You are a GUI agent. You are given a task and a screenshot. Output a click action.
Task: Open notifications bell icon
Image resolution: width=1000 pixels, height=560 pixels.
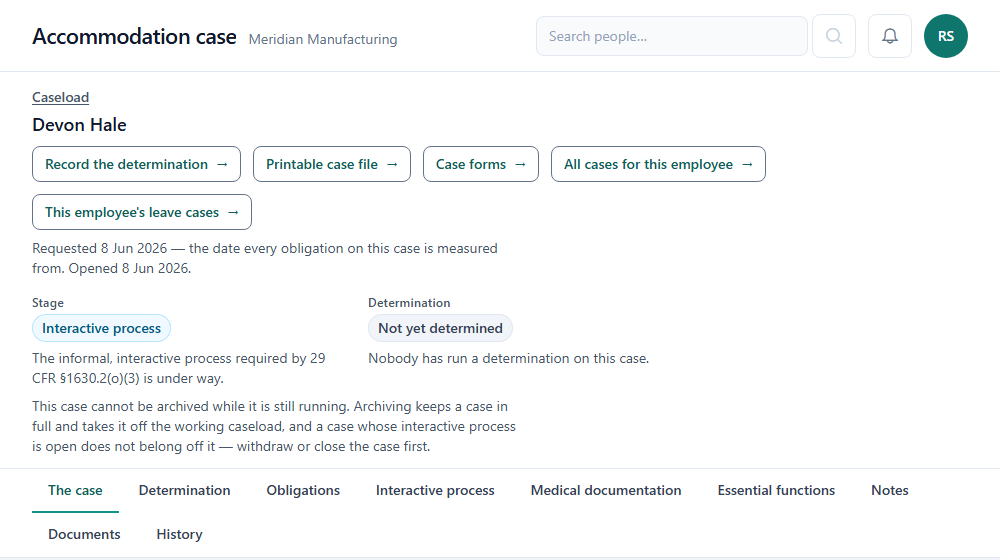point(890,36)
